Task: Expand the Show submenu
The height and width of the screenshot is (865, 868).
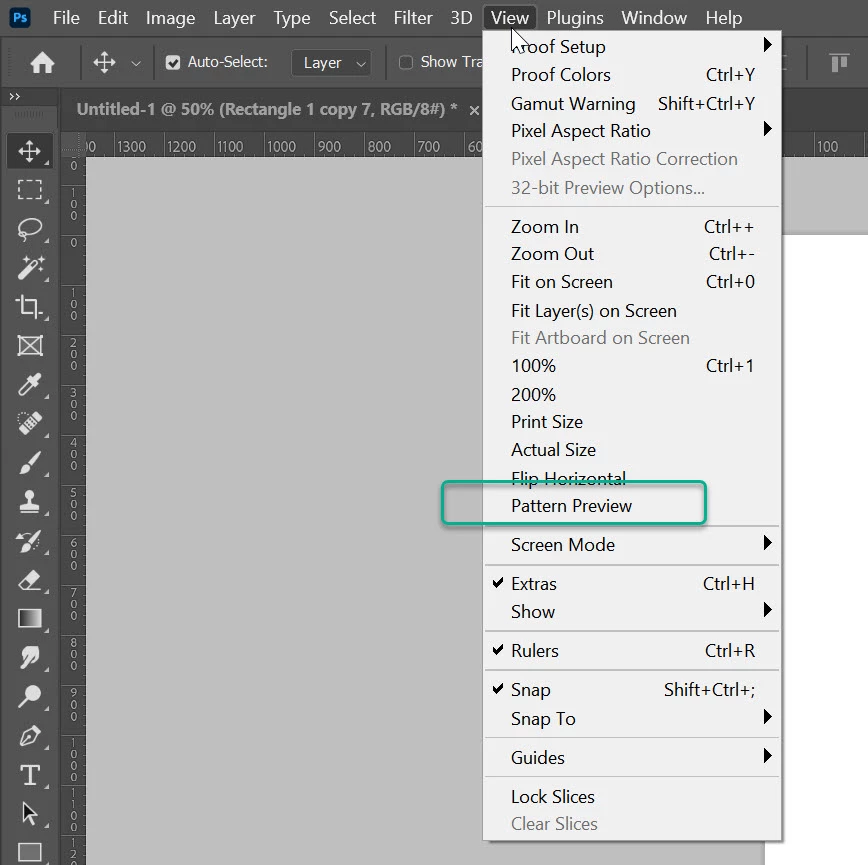Action: (632, 612)
